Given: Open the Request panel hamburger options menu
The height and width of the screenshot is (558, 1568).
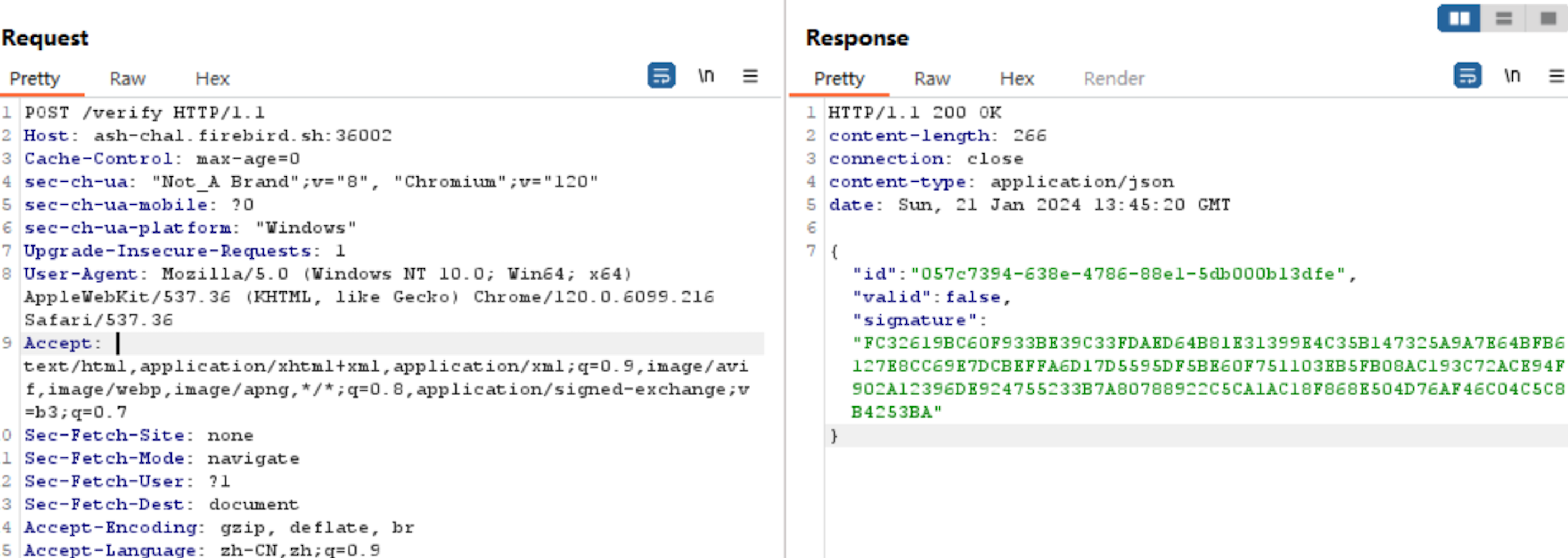Looking at the screenshot, I should click(750, 76).
